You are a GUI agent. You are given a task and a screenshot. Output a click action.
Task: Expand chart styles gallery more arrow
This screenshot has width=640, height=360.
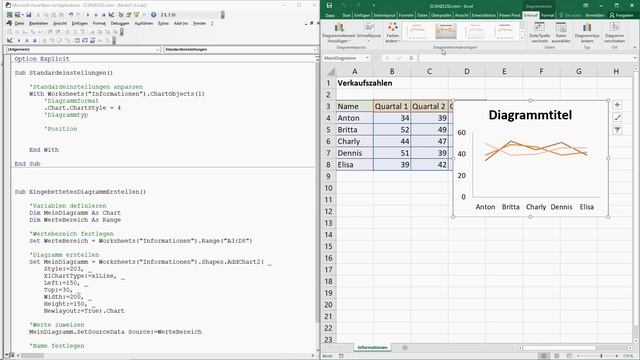click(x=522, y=38)
